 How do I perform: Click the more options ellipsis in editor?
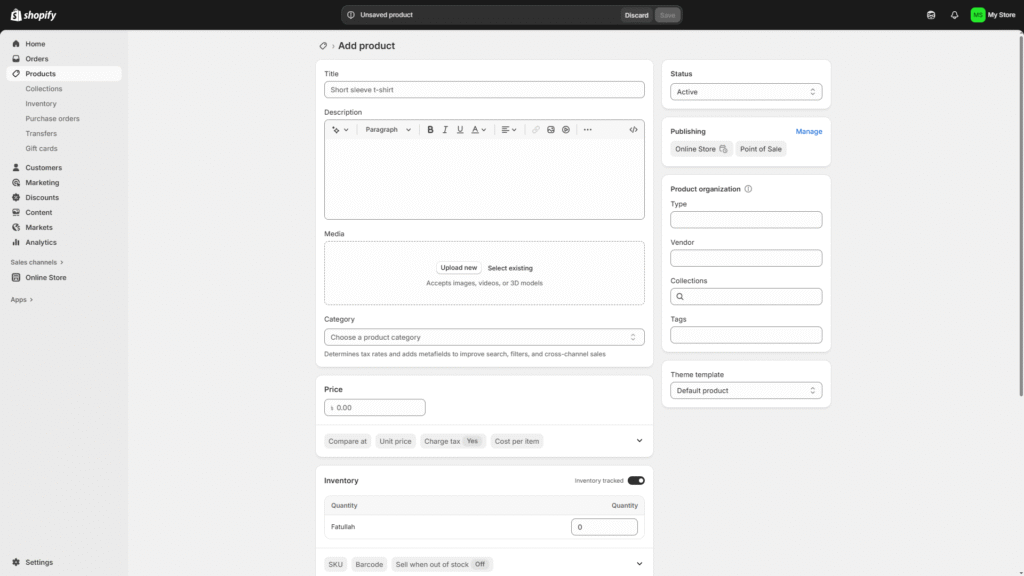point(587,130)
